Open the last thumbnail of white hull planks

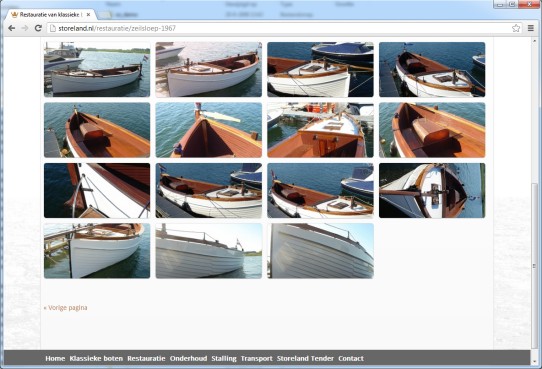tap(320, 251)
